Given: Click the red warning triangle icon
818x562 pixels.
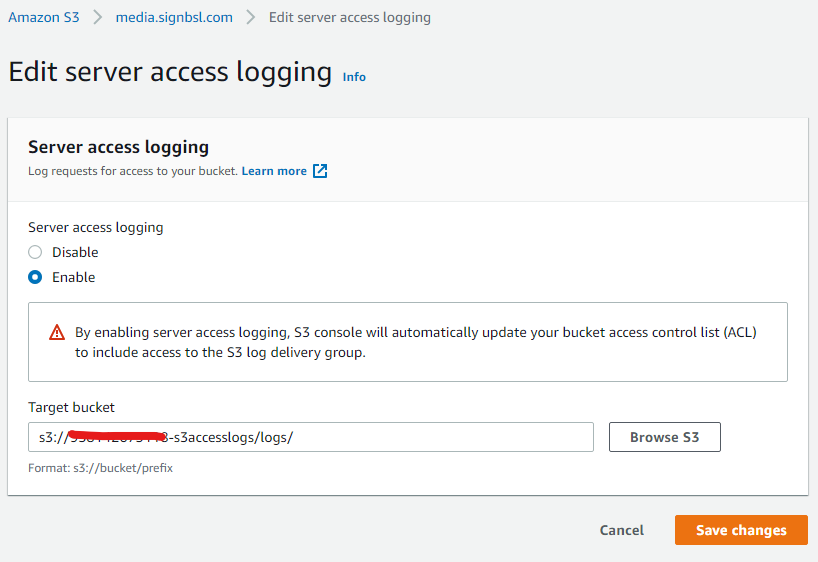Looking at the screenshot, I should [57, 332].
